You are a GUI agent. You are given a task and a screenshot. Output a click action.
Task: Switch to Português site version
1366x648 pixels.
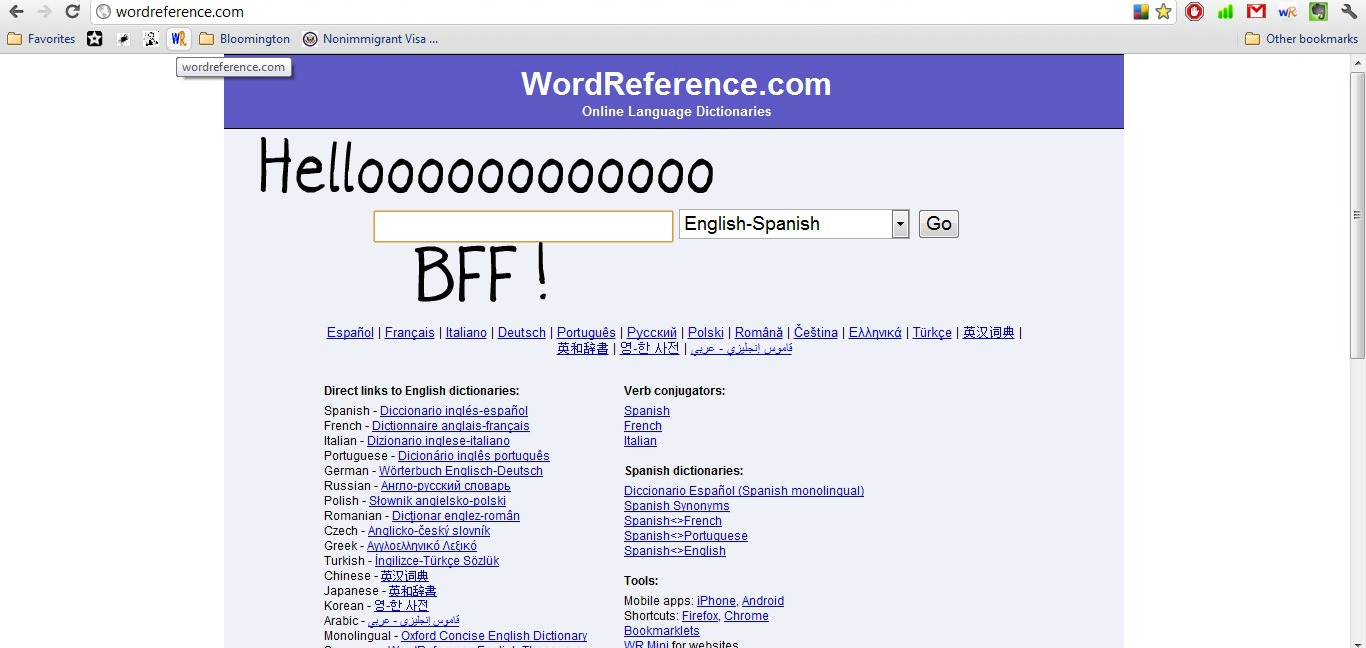click(x=586, y=333)
